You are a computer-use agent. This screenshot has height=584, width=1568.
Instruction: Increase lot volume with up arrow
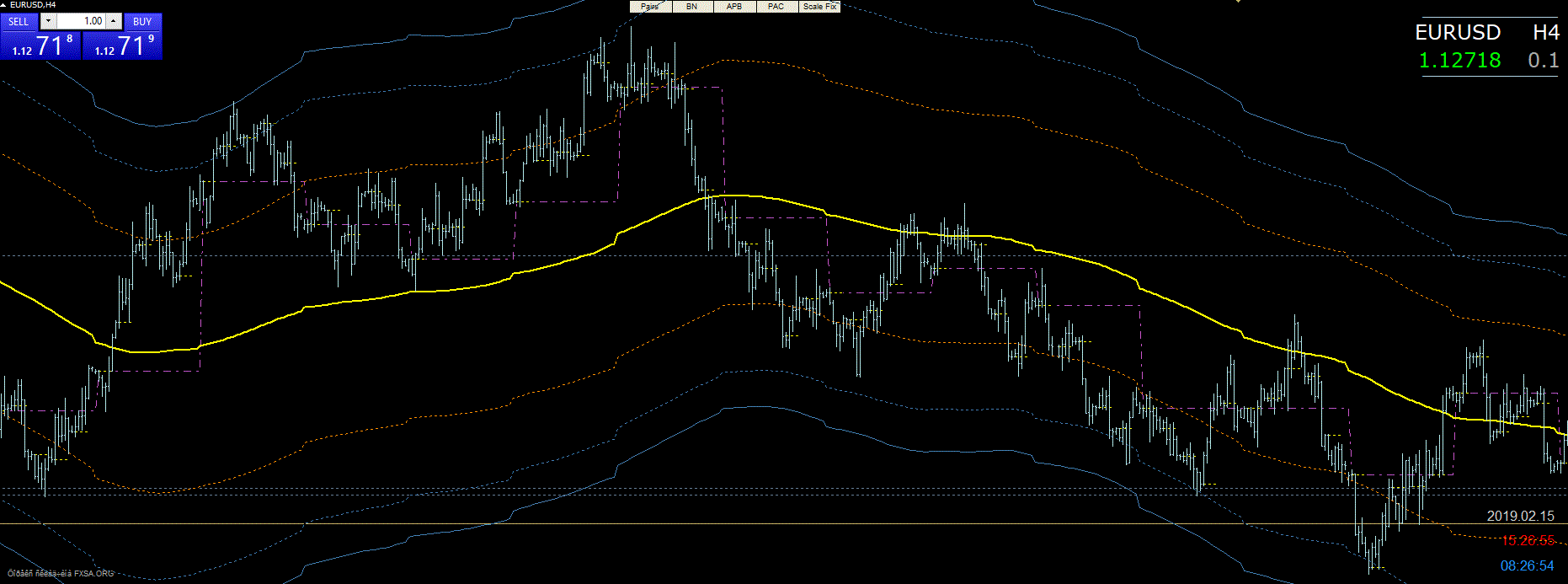[x=114, y=21]
